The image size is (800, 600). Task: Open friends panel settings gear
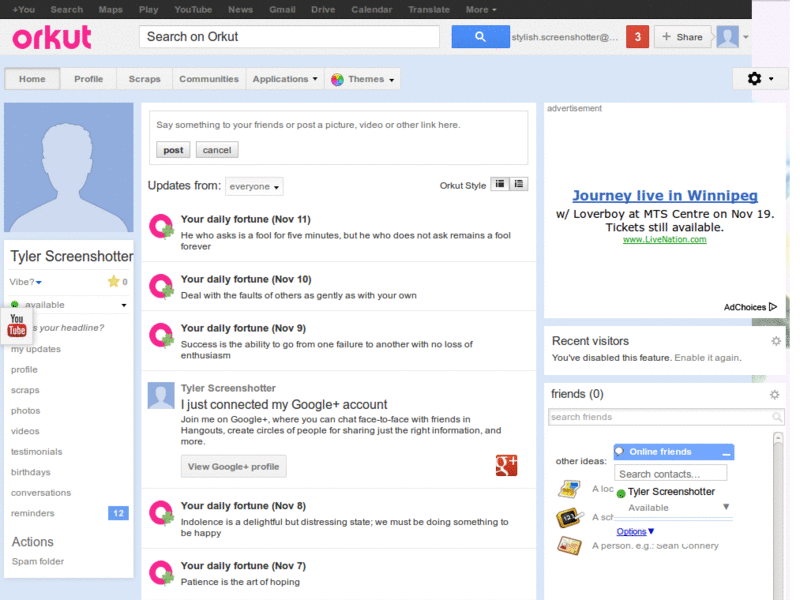pyautogui.click(x=774, y=394)
